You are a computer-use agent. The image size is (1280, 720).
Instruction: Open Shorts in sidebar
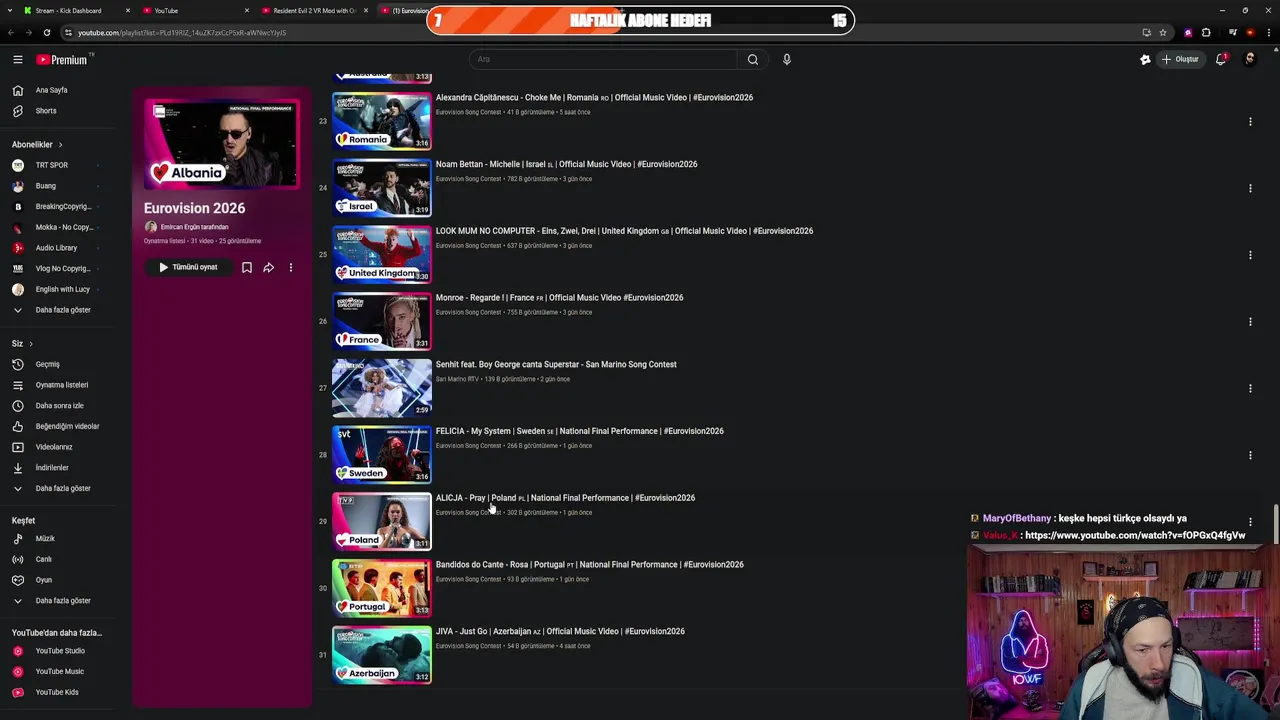(x=46, y=111)
